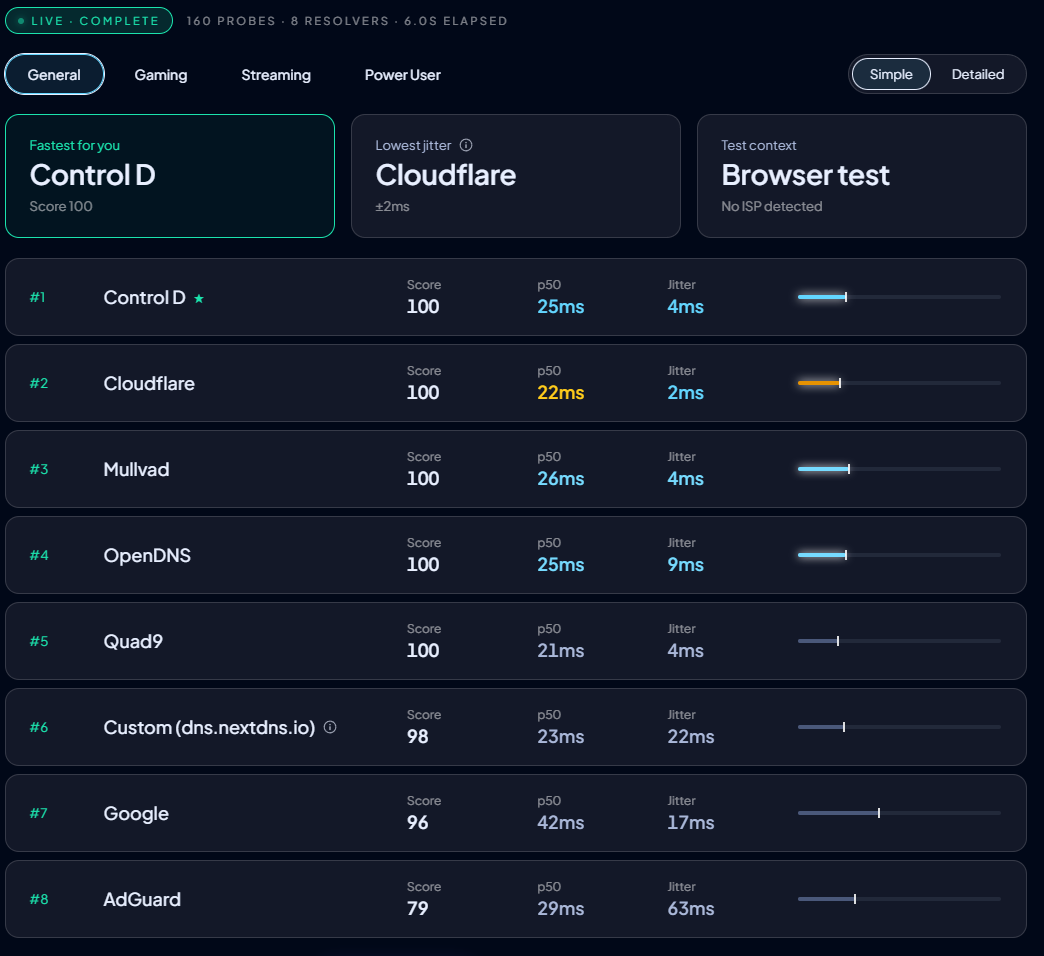Viewport: 1044px width, 956px height.
Task: Click the 63ms jitter value for AdGuard
Action: pos(691,909)
